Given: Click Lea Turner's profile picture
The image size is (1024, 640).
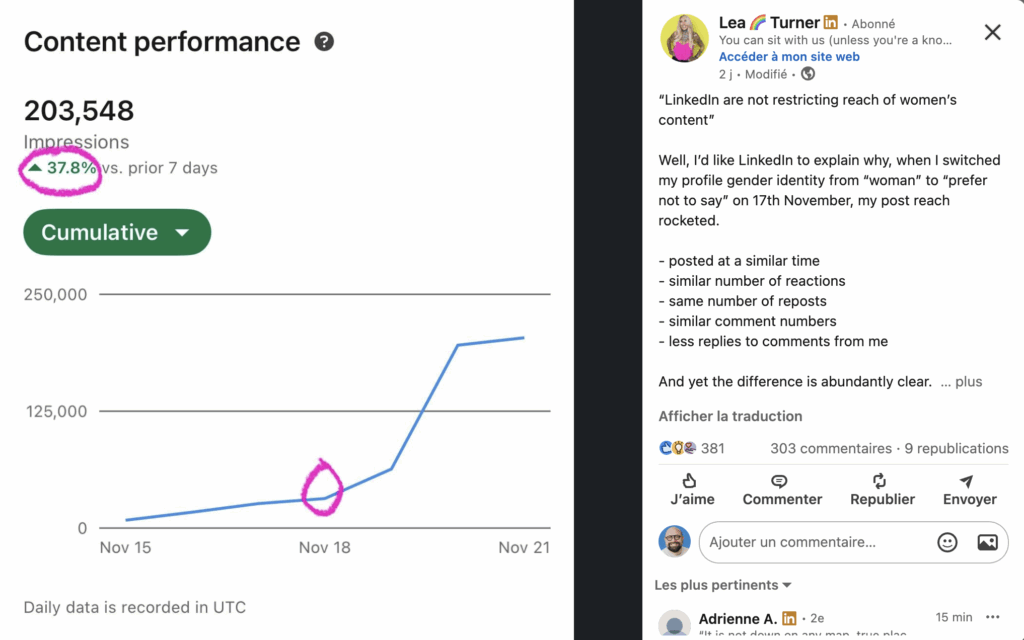Looking at the screenshot, I should tap(685, 40).
